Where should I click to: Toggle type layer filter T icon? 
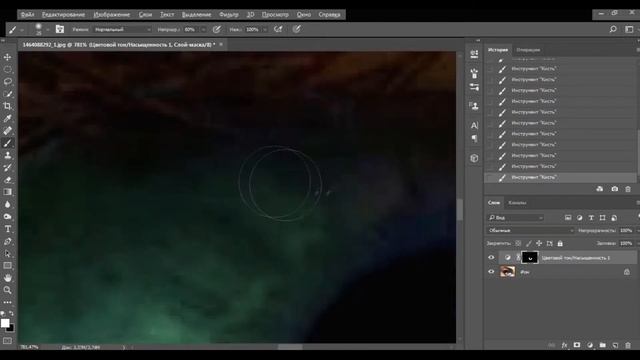tap(591, 218)
